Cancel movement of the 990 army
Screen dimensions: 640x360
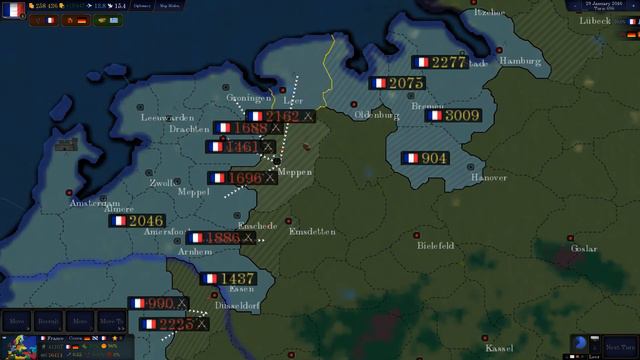tap(182, 303)
